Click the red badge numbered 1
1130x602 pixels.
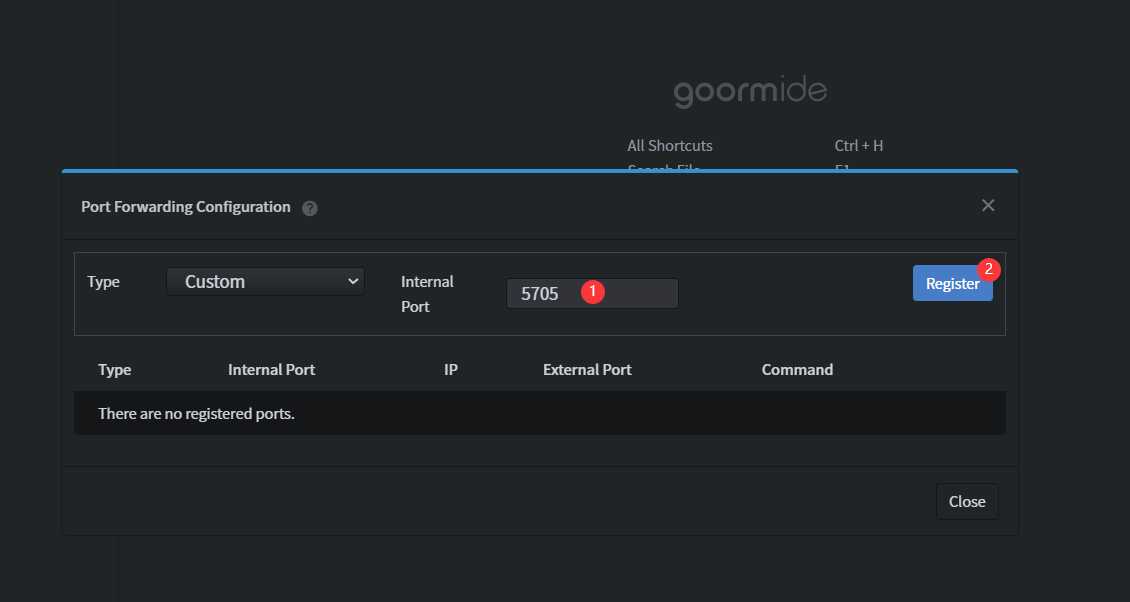pos(592,291)
